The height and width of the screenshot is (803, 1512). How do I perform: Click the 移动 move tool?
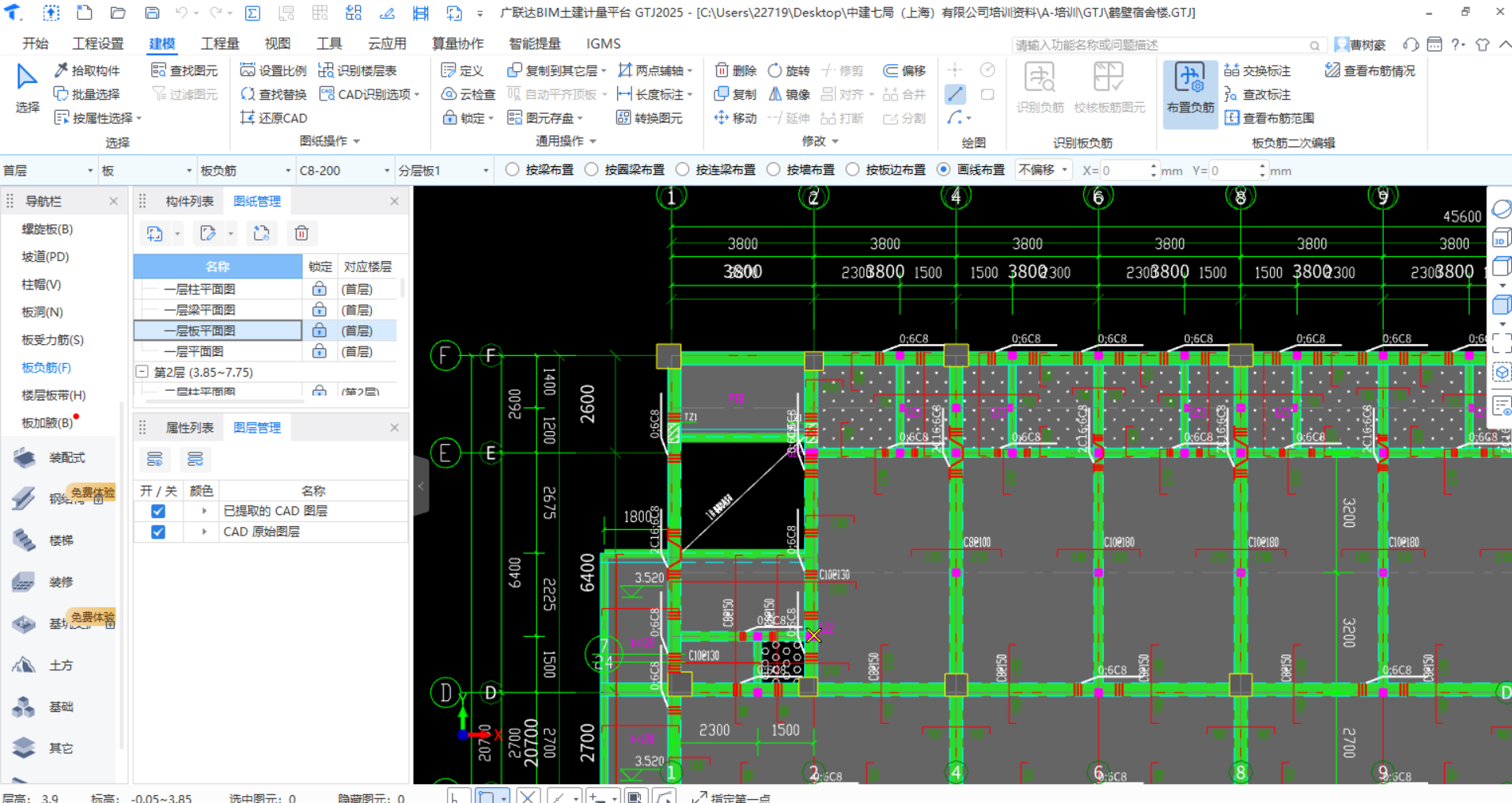[x=736, y=118]
